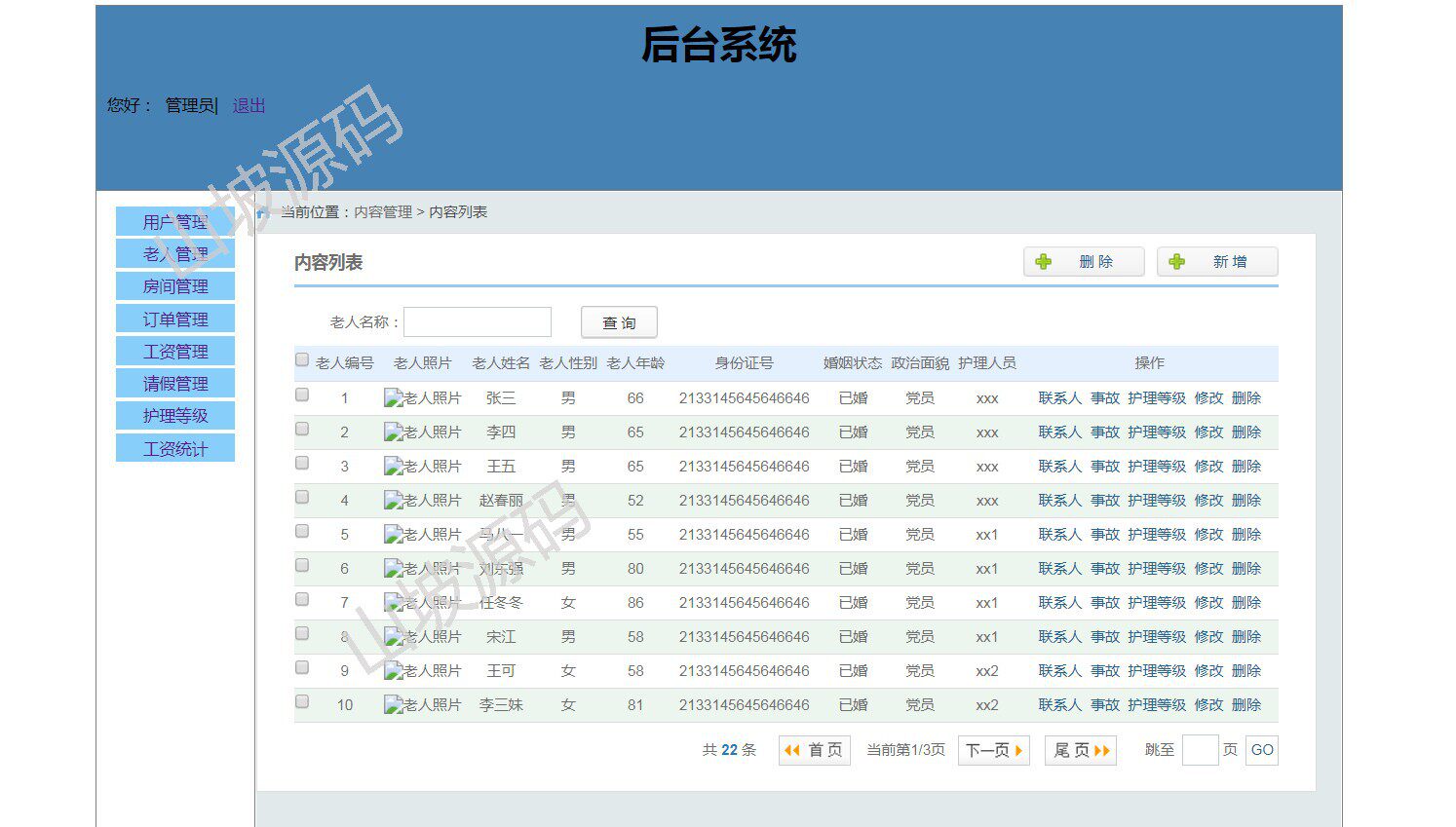Check the checkbox for row 7 任冬冬

(302, 600)
